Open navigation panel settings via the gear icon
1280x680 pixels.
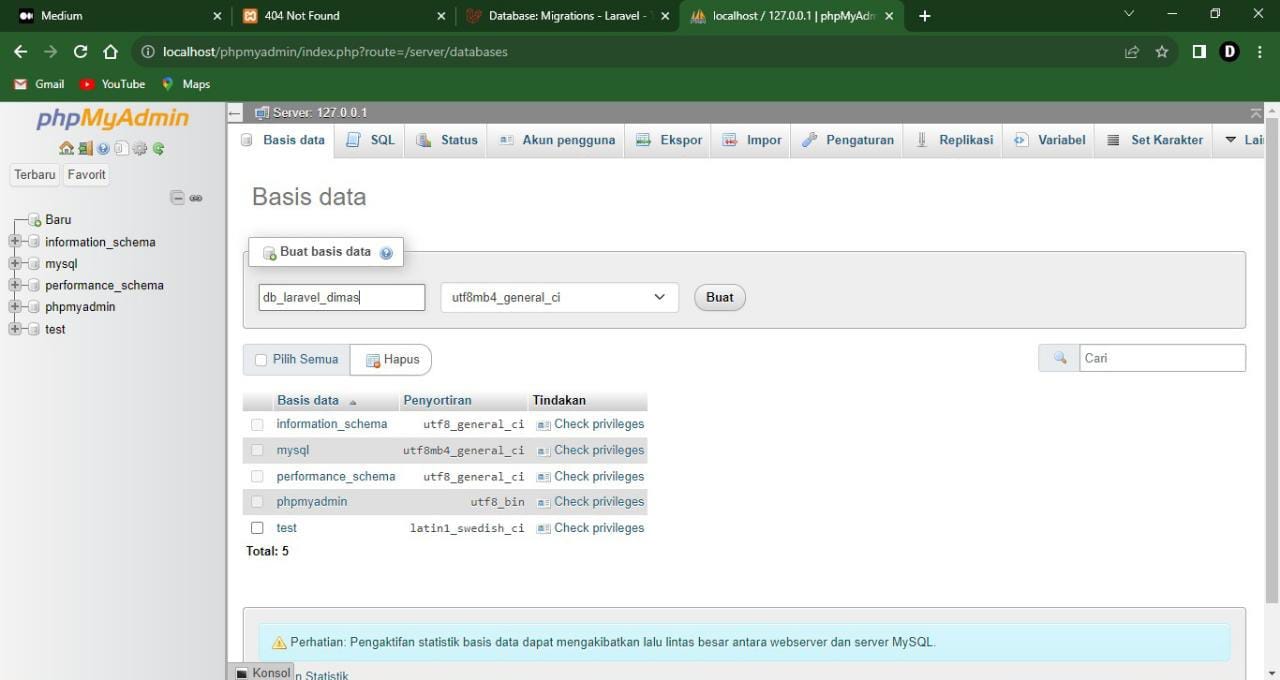[140, 148]
